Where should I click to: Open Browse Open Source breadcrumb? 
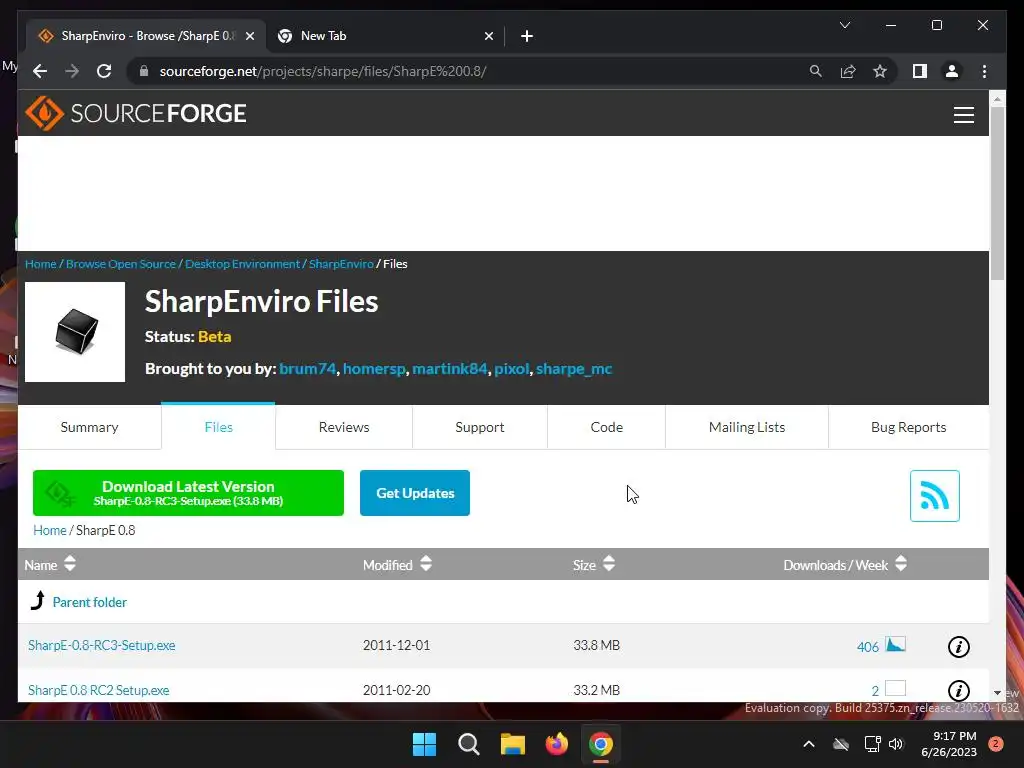[121, 264]
